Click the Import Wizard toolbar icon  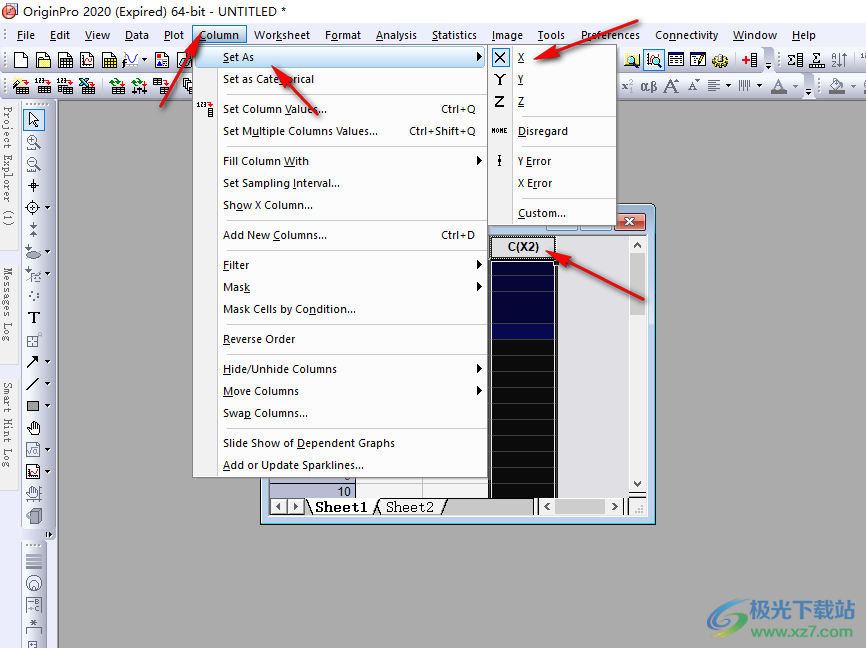(21, 86)
